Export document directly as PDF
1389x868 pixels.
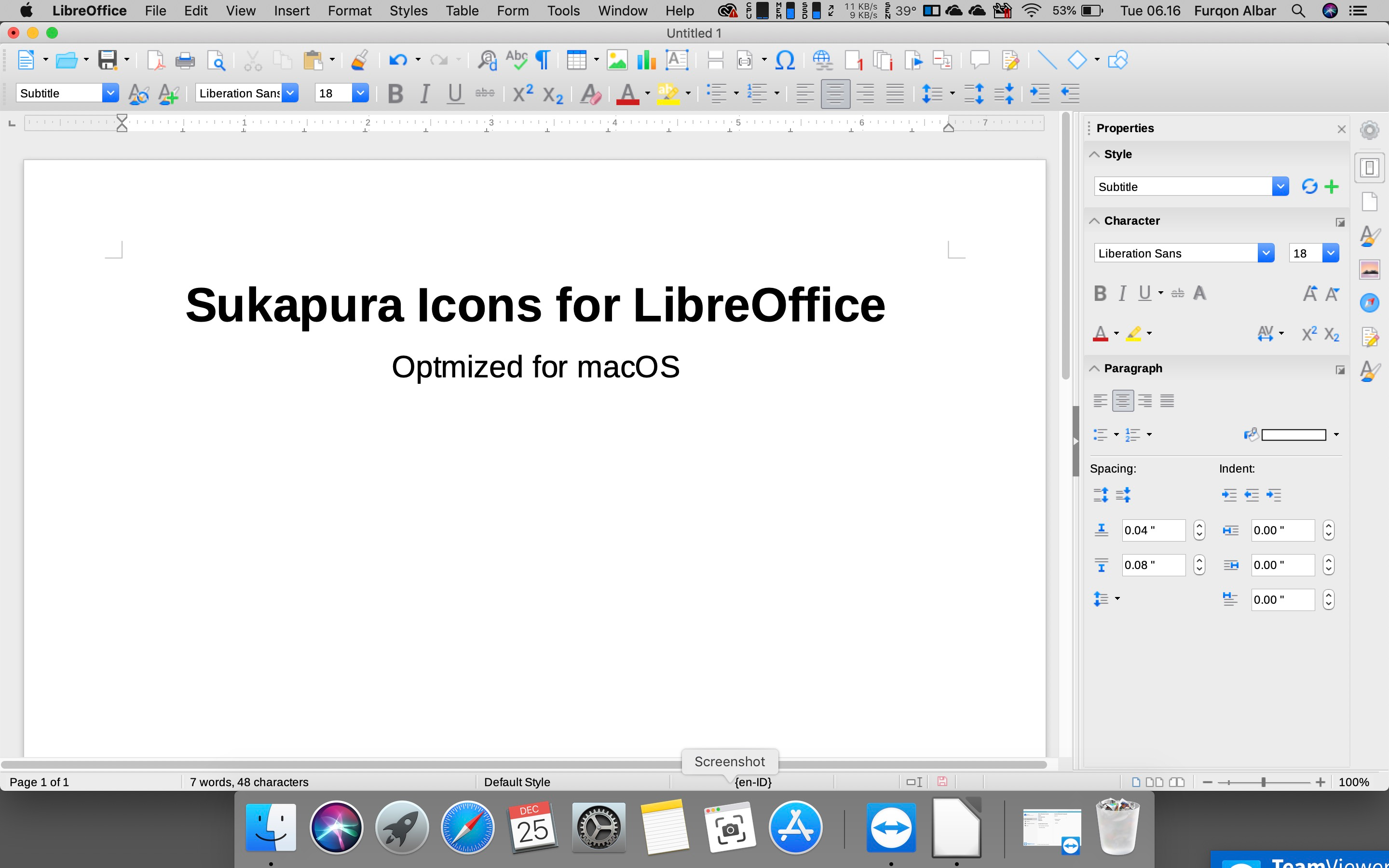click(156, 60)
